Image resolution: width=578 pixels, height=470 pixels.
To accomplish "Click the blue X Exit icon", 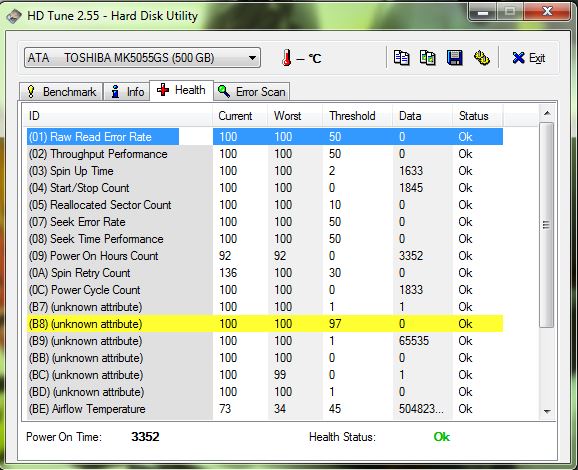I will 518,58.
